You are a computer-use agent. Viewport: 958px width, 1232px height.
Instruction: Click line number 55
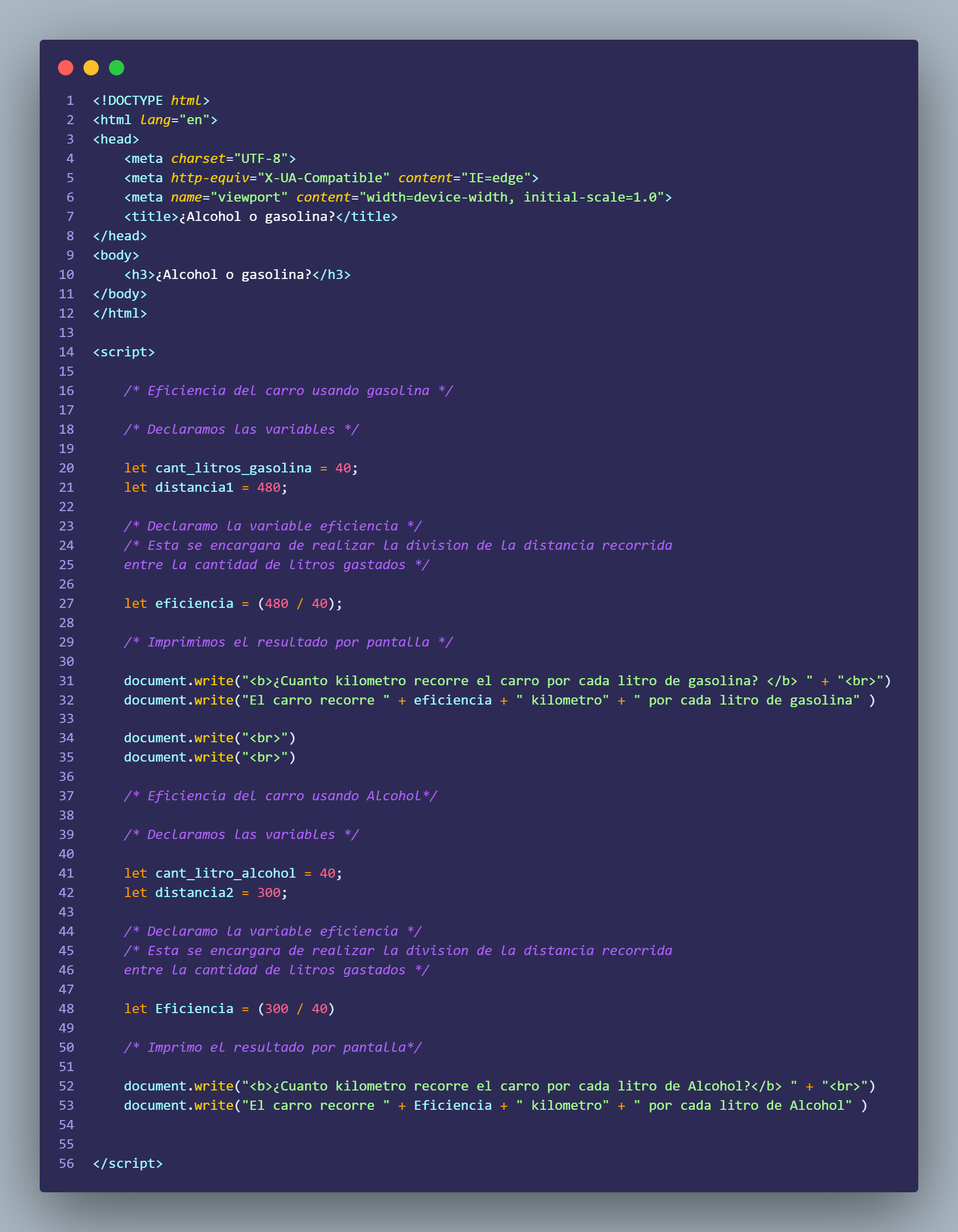(x=67, y=1144)
